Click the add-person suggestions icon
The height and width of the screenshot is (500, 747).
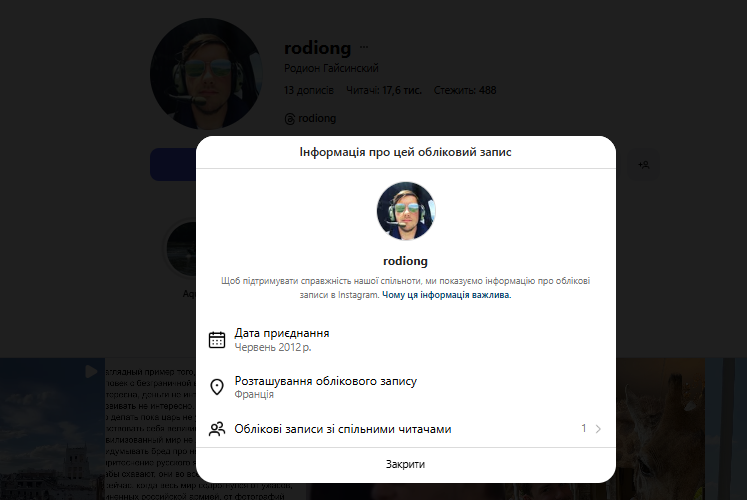643,164
